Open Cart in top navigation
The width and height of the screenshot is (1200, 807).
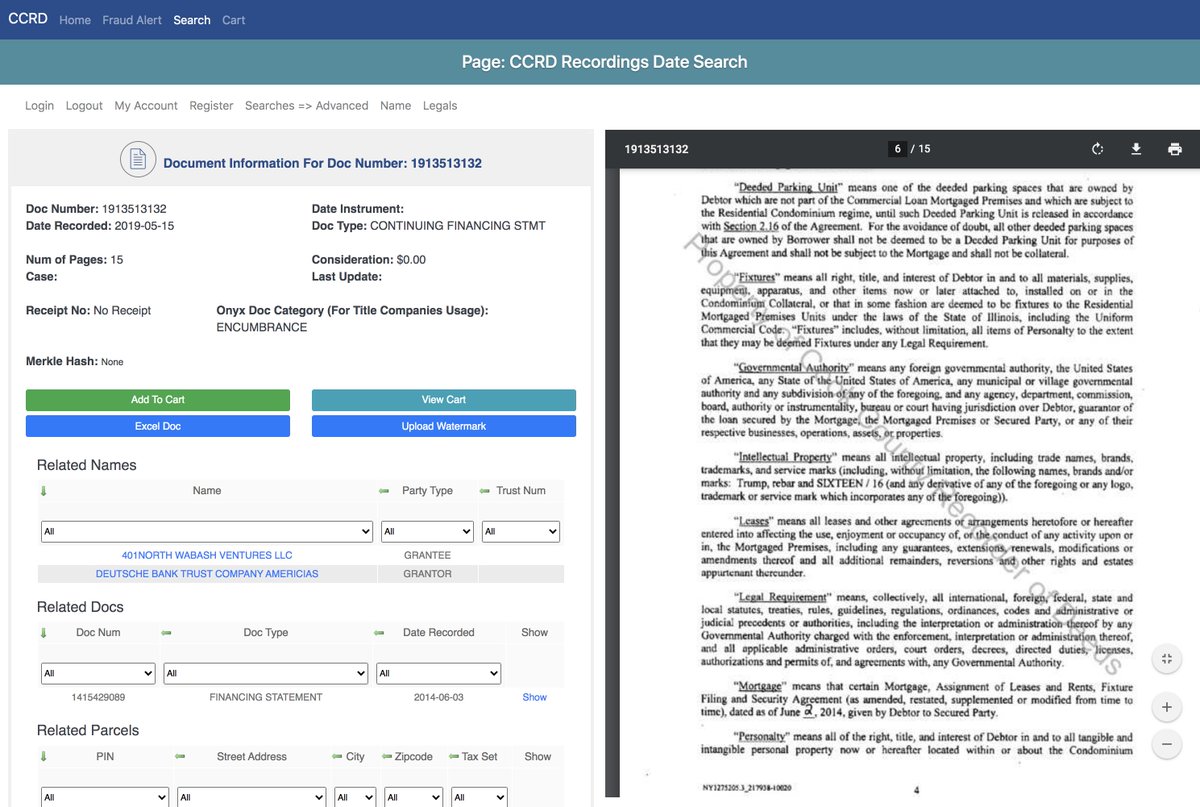(x=234, y=20)
